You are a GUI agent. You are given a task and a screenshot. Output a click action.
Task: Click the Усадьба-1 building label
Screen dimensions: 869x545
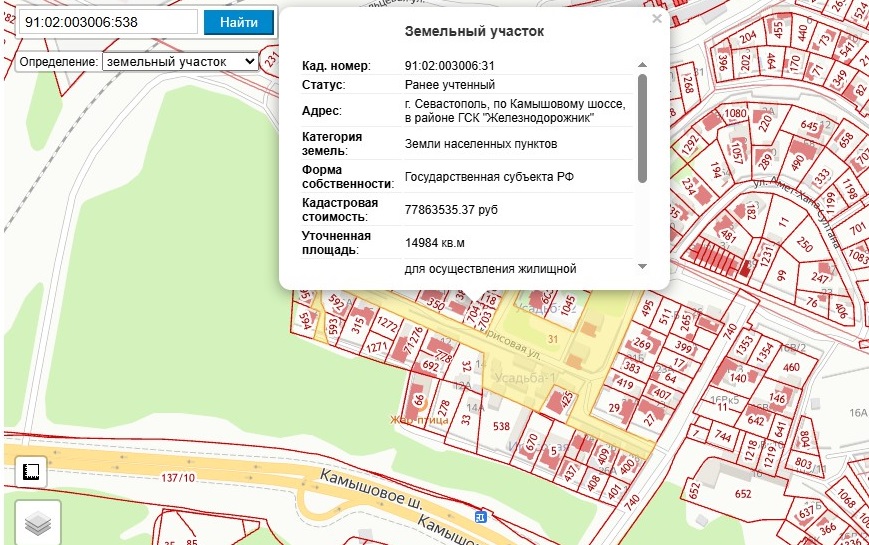[526, 377]
